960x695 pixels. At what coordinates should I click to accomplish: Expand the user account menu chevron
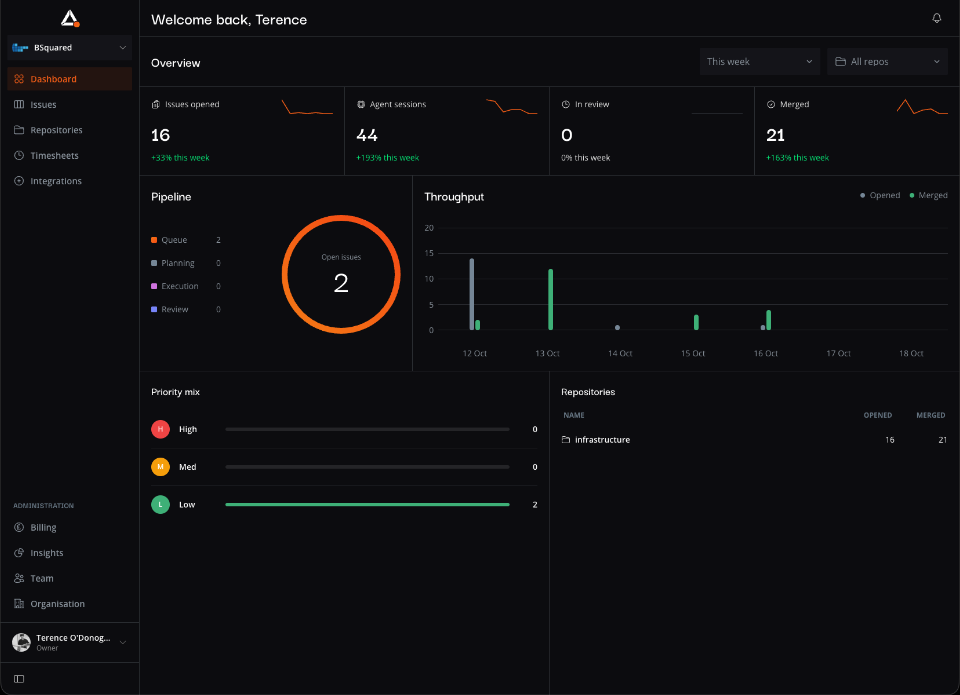123,642
